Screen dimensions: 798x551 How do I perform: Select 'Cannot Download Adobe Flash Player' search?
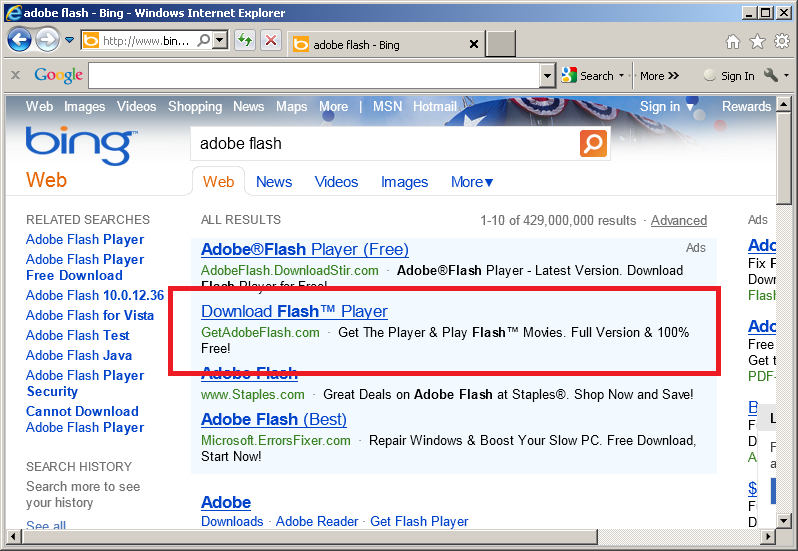[85, 419]
